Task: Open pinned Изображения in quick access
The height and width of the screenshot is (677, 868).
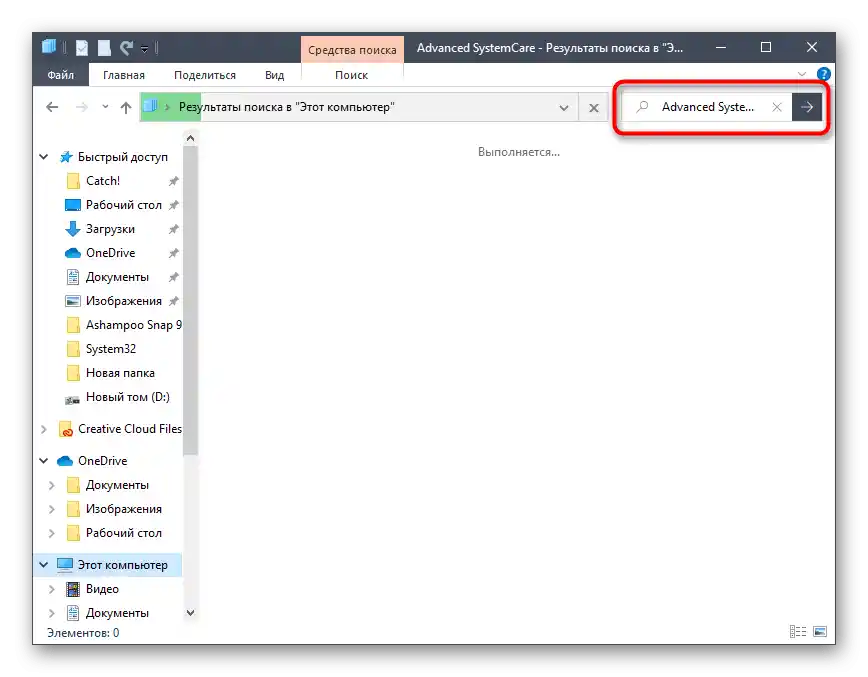Action: 123,301
